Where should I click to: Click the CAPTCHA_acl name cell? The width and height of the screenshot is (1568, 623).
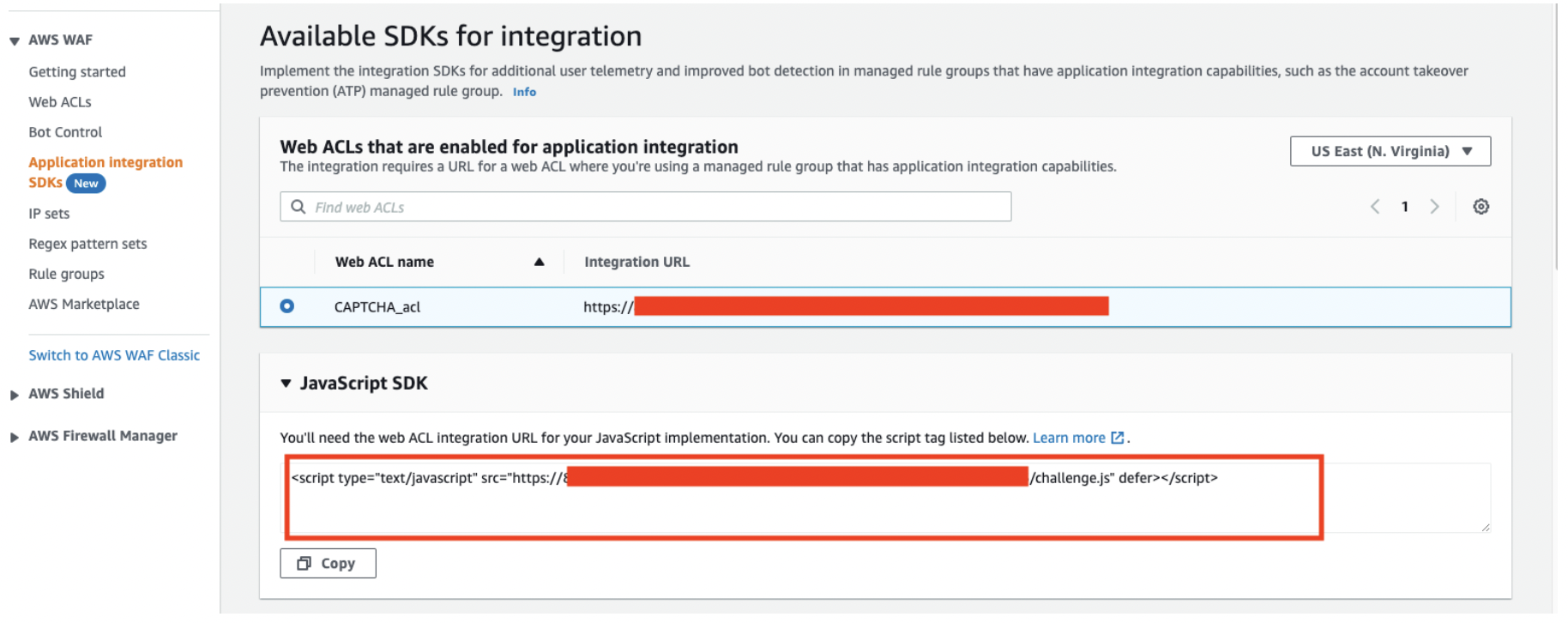[377, 307]
